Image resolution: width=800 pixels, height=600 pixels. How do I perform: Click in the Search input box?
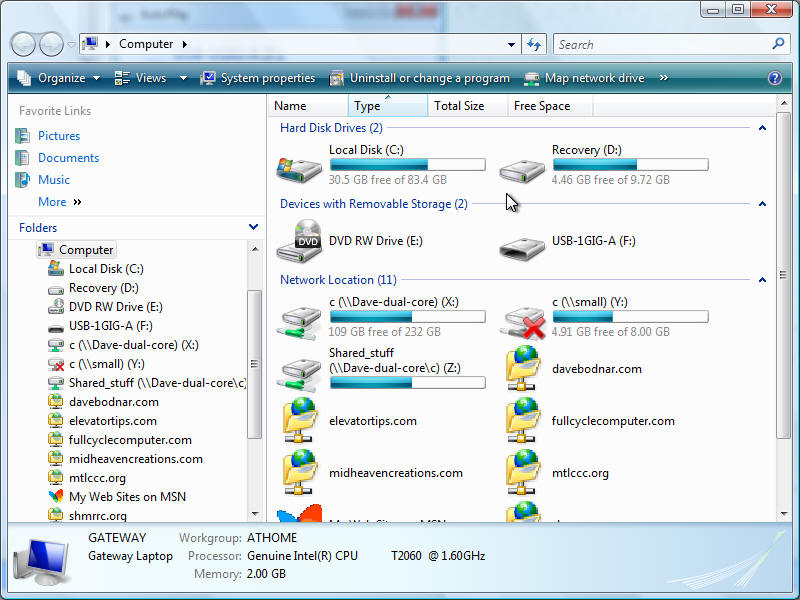point(660,44)
